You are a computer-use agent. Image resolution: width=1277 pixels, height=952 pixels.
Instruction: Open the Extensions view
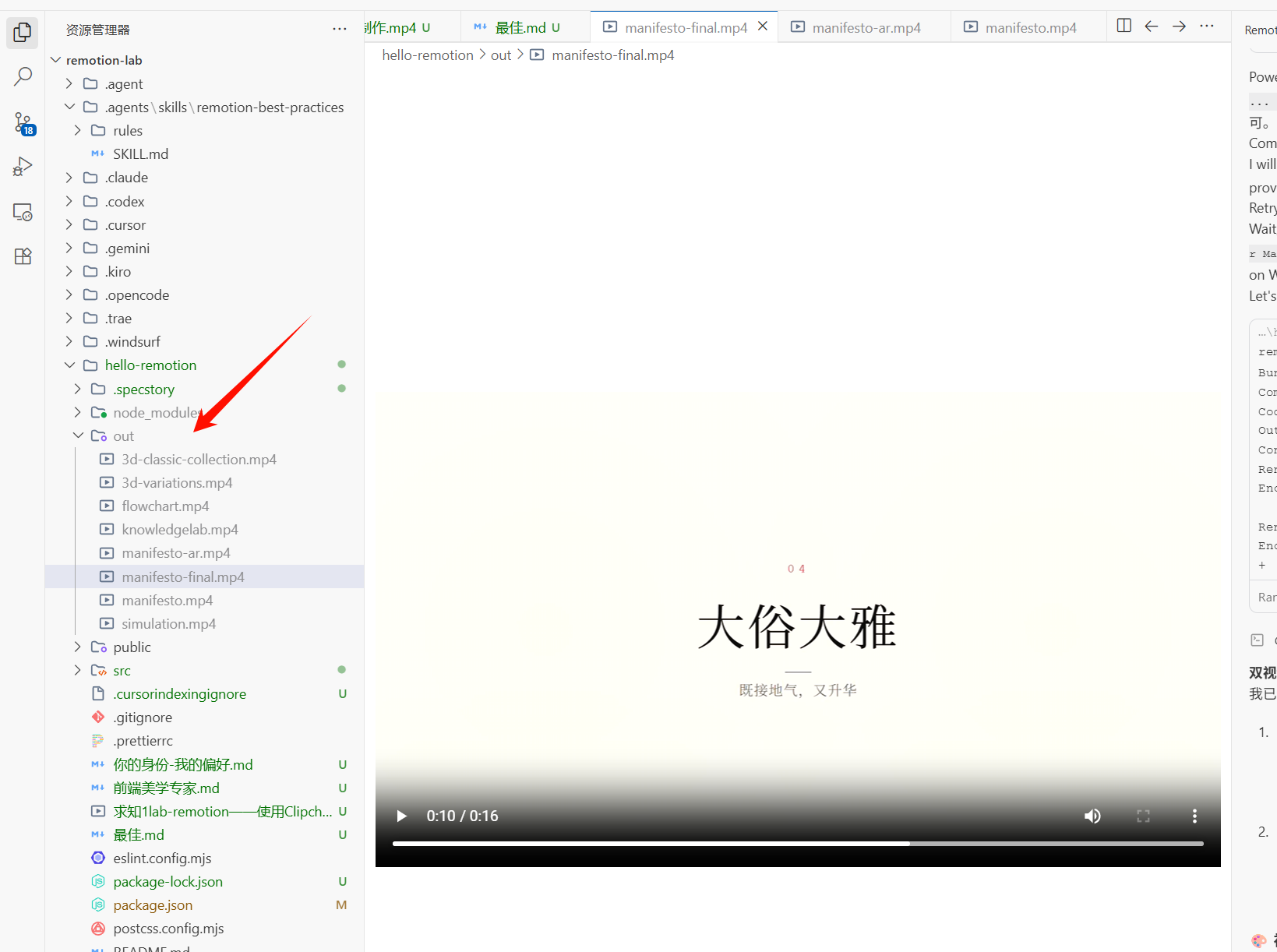click(23, 256)
